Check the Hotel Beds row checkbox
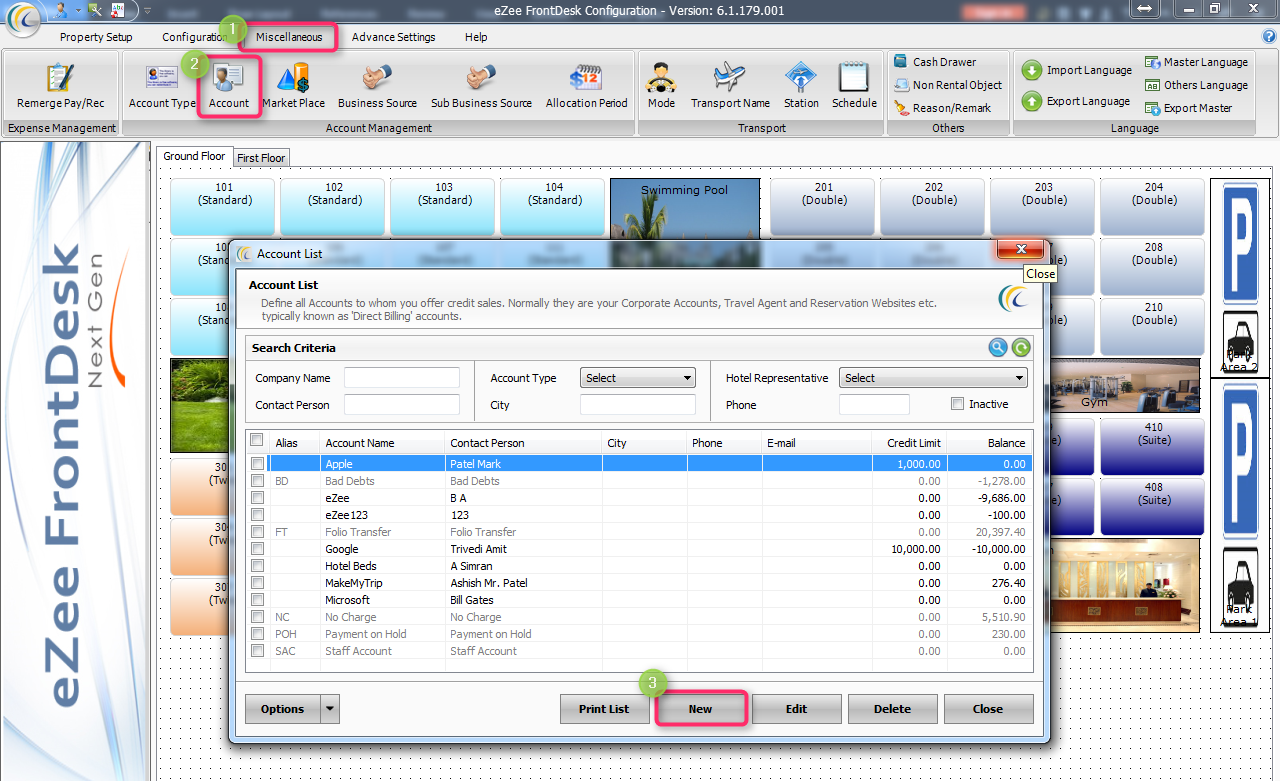1280x781 pixels. click(257, 566)
